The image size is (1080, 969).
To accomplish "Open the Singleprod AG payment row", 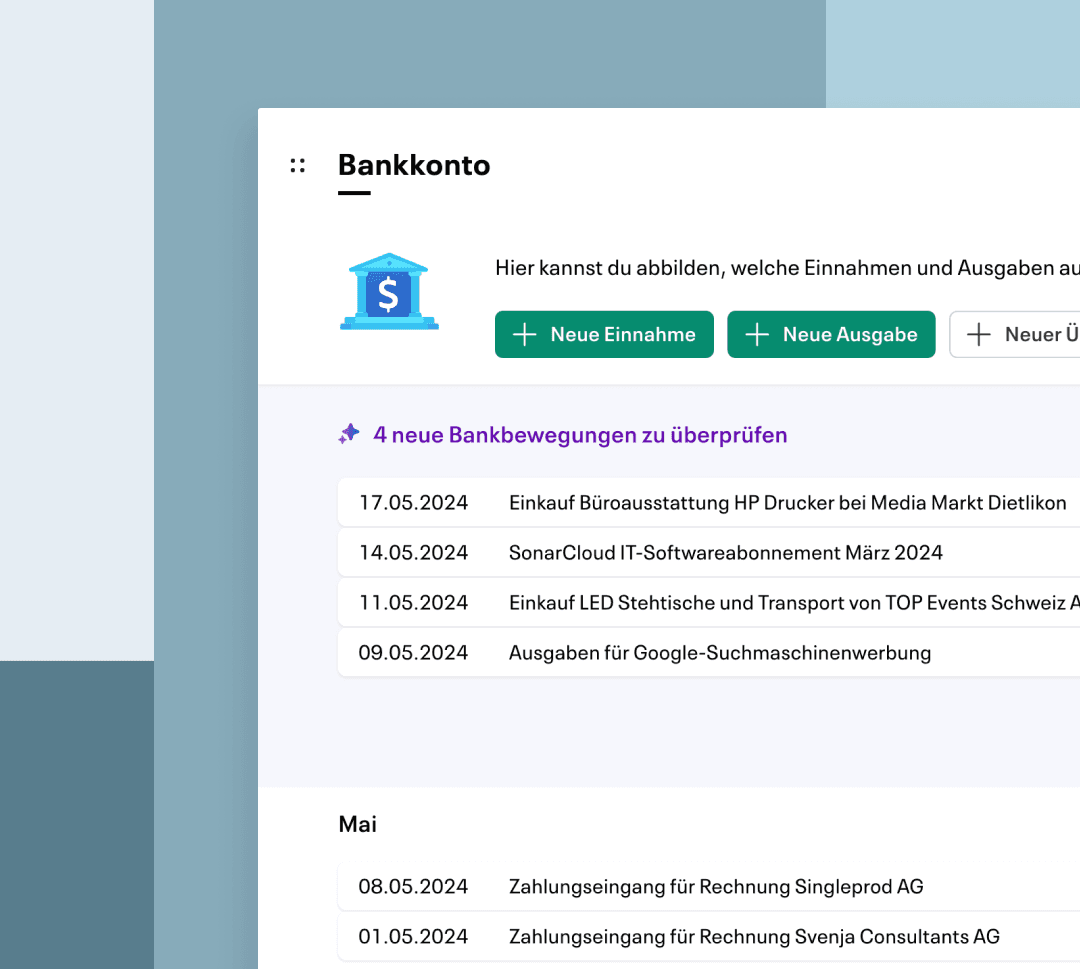I will click(x=709, y=886).
